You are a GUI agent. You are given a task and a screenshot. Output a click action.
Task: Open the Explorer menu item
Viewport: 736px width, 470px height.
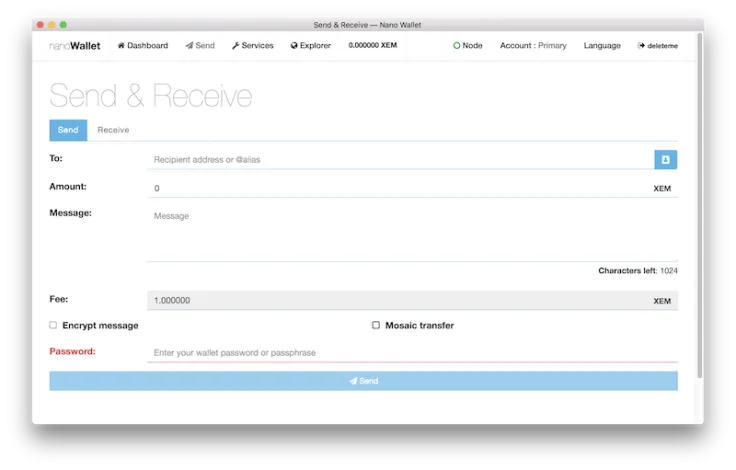tap(311, 46)
